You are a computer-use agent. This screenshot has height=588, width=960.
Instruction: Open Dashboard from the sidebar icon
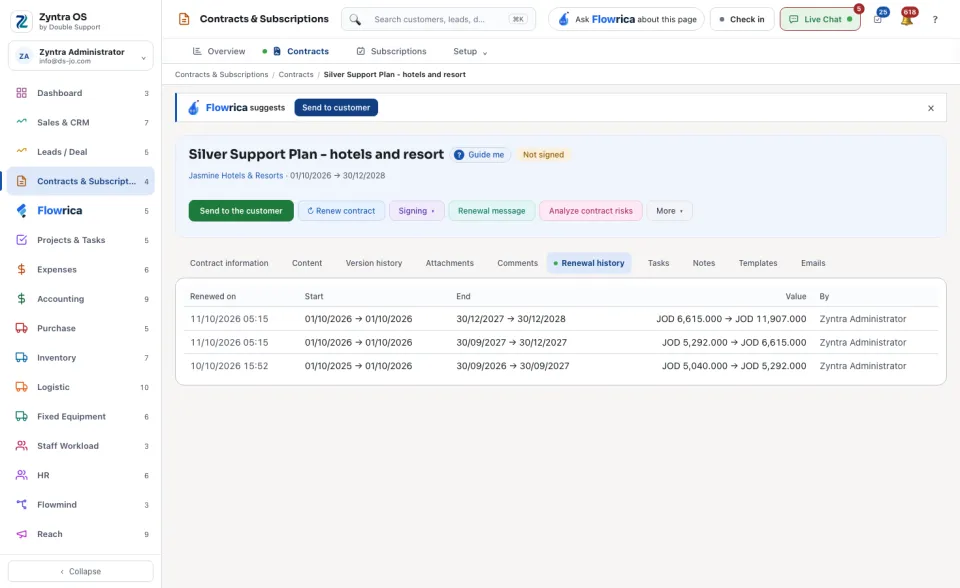pyautogui.click(x=21, y=93)
